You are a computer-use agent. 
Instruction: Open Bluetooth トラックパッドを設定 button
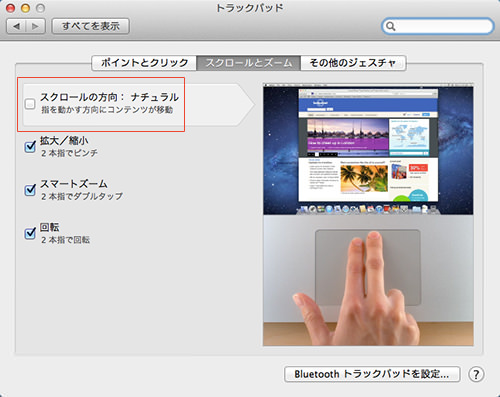click(372, 374)
